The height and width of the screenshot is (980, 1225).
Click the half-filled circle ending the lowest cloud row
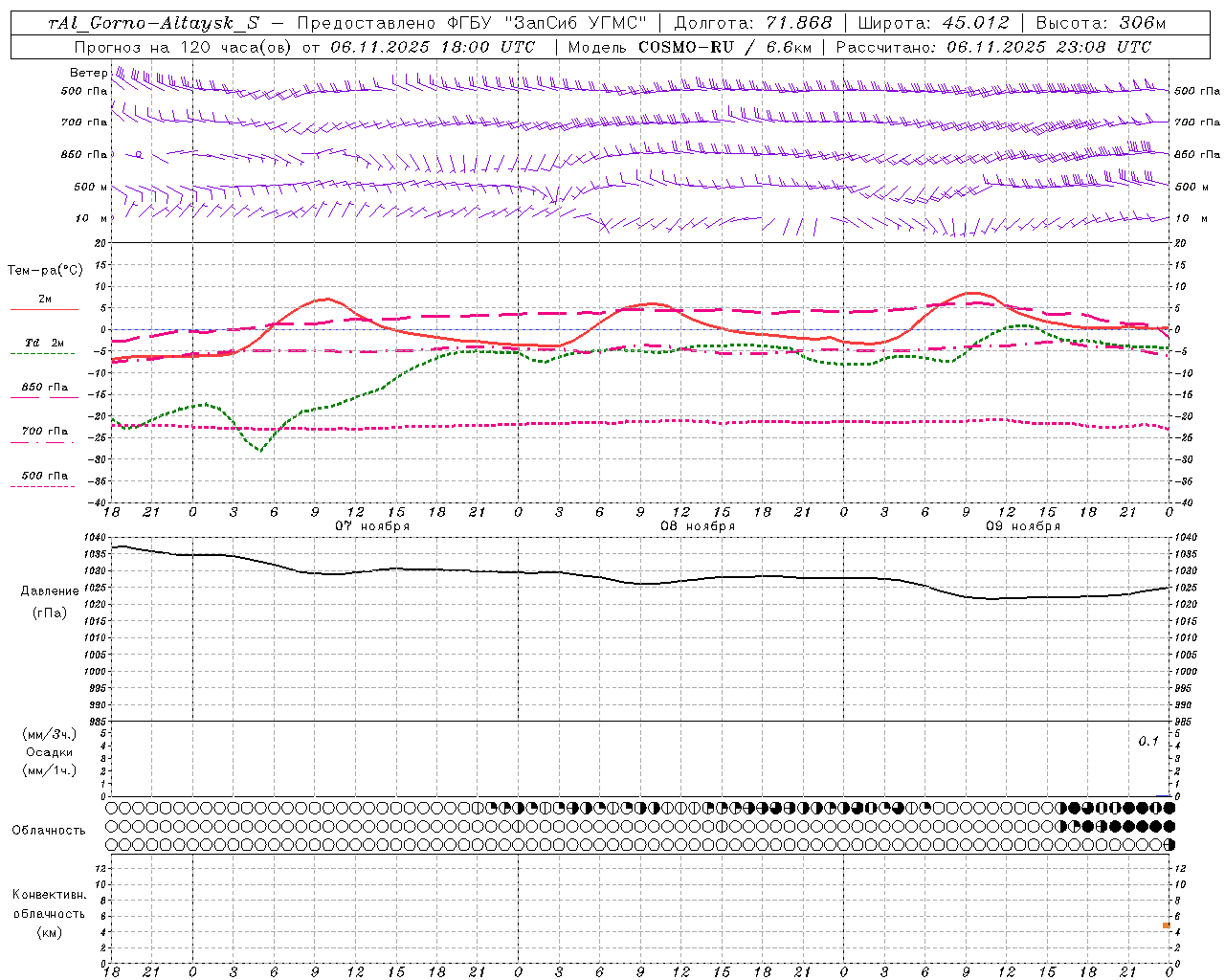click(x=1169, y=844)
